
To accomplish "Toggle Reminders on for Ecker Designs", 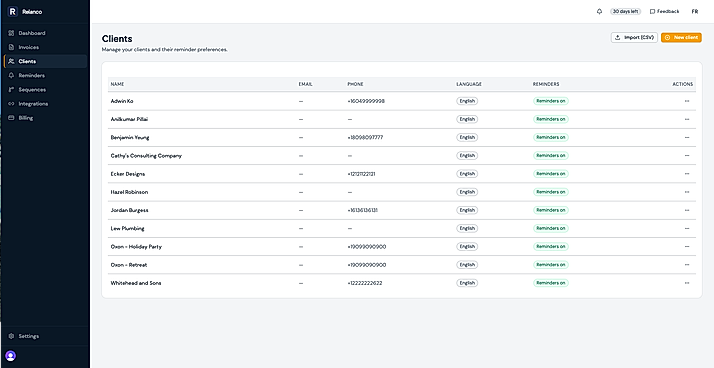I will pyautogui.click(x=551, y=174).
